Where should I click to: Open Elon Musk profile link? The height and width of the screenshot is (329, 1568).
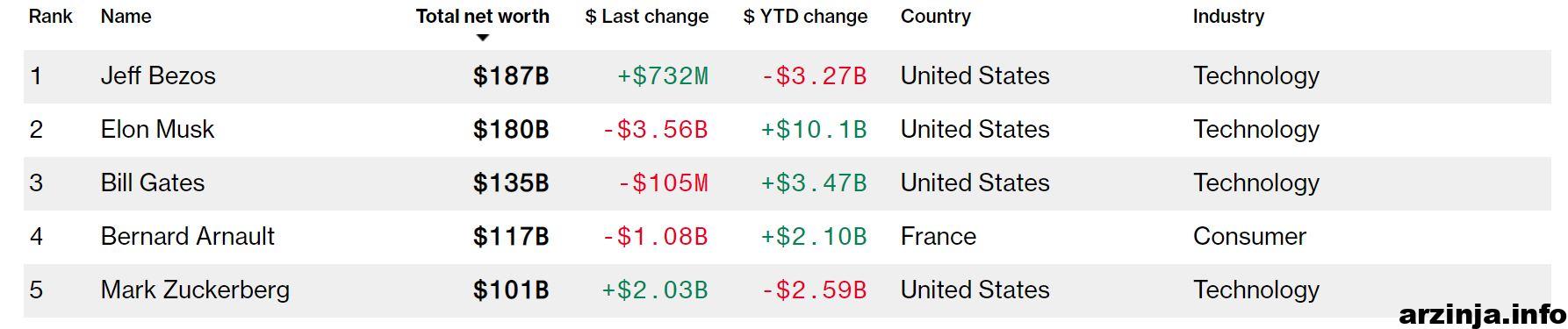[x=157, y=130]
